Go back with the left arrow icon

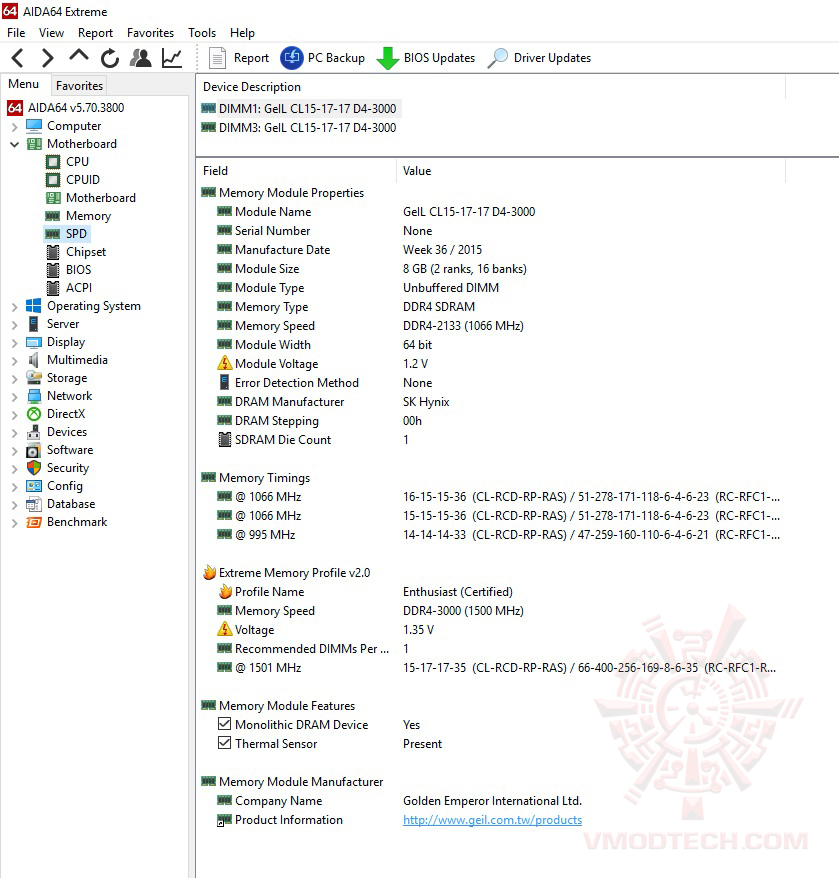pyautogui.click(x=17, y=58)
